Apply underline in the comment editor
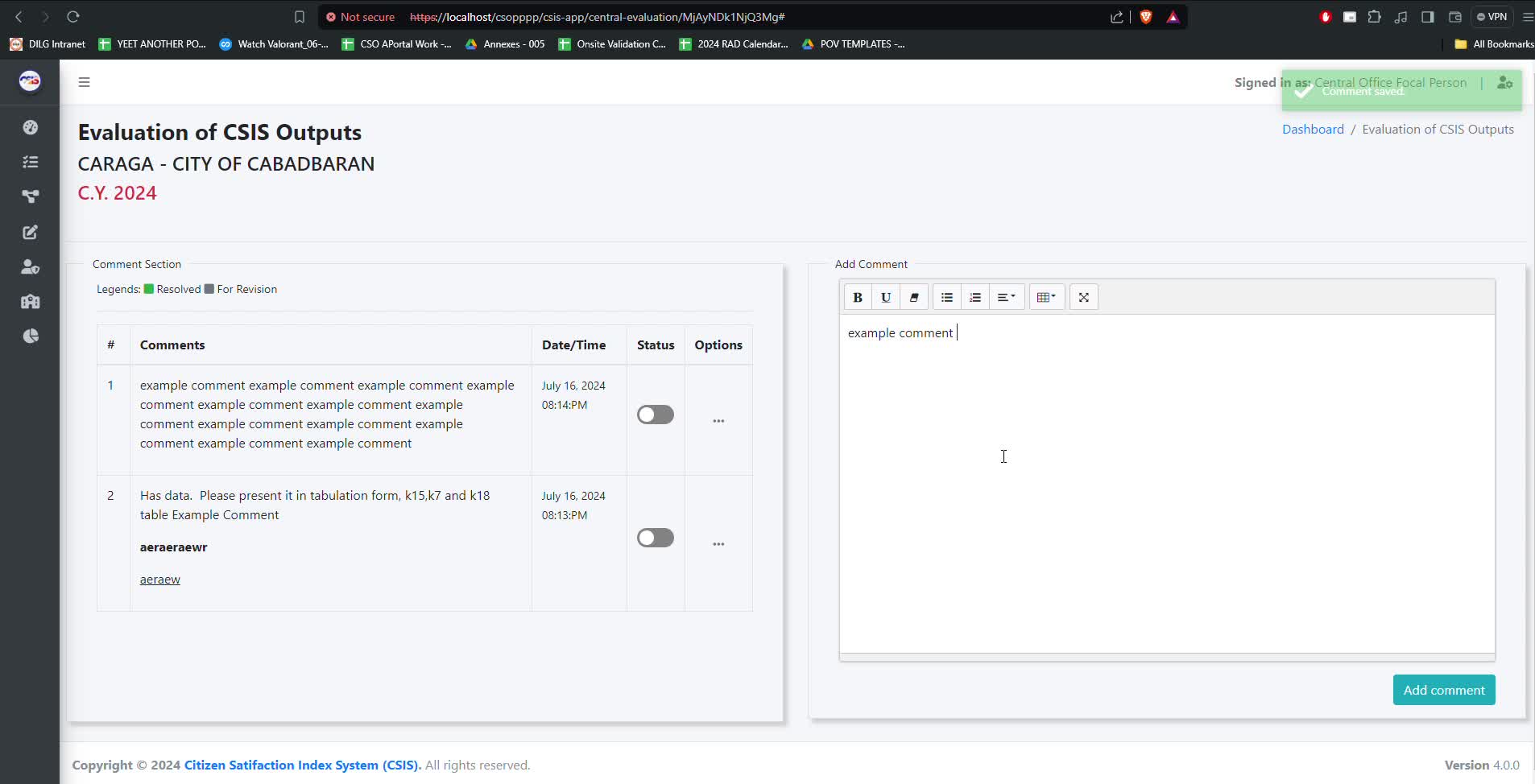The image size is (1535, 784). (x=886, y=297)
